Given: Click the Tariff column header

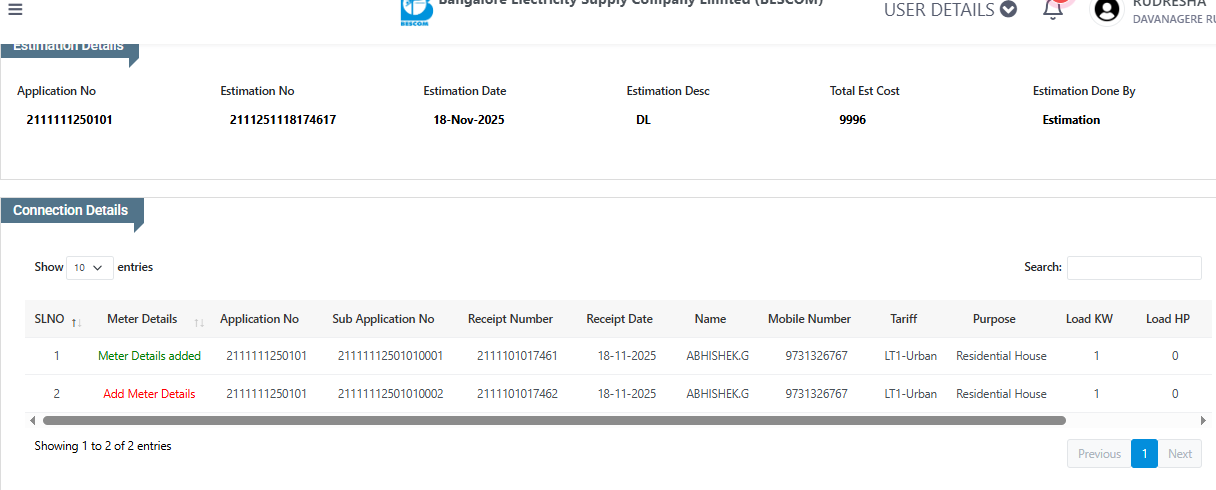Looking at the screenshot, I should coord(903,319).
